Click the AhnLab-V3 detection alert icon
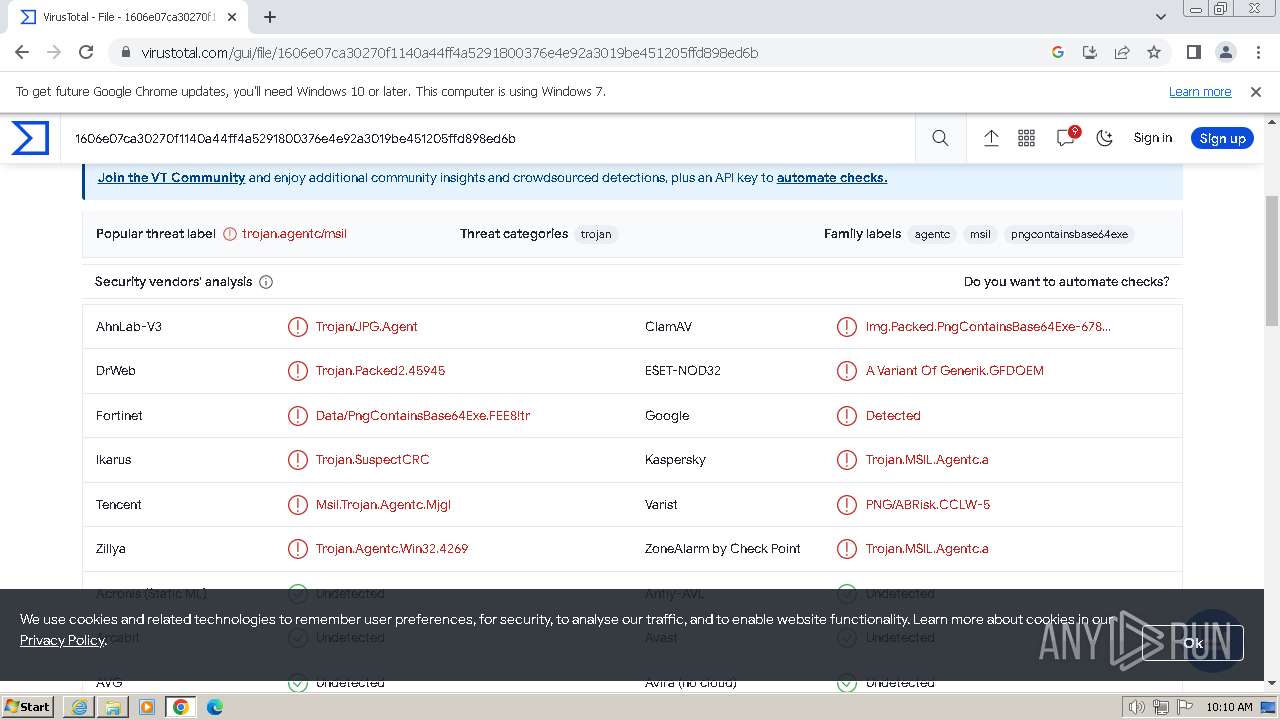1280x720 pixels. click(298, 327)
